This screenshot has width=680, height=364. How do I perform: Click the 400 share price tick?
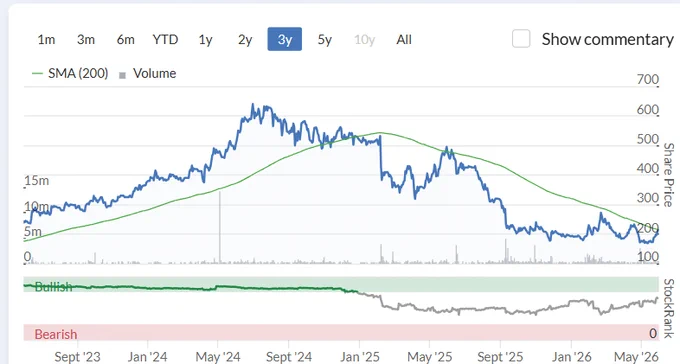point(648,168)
